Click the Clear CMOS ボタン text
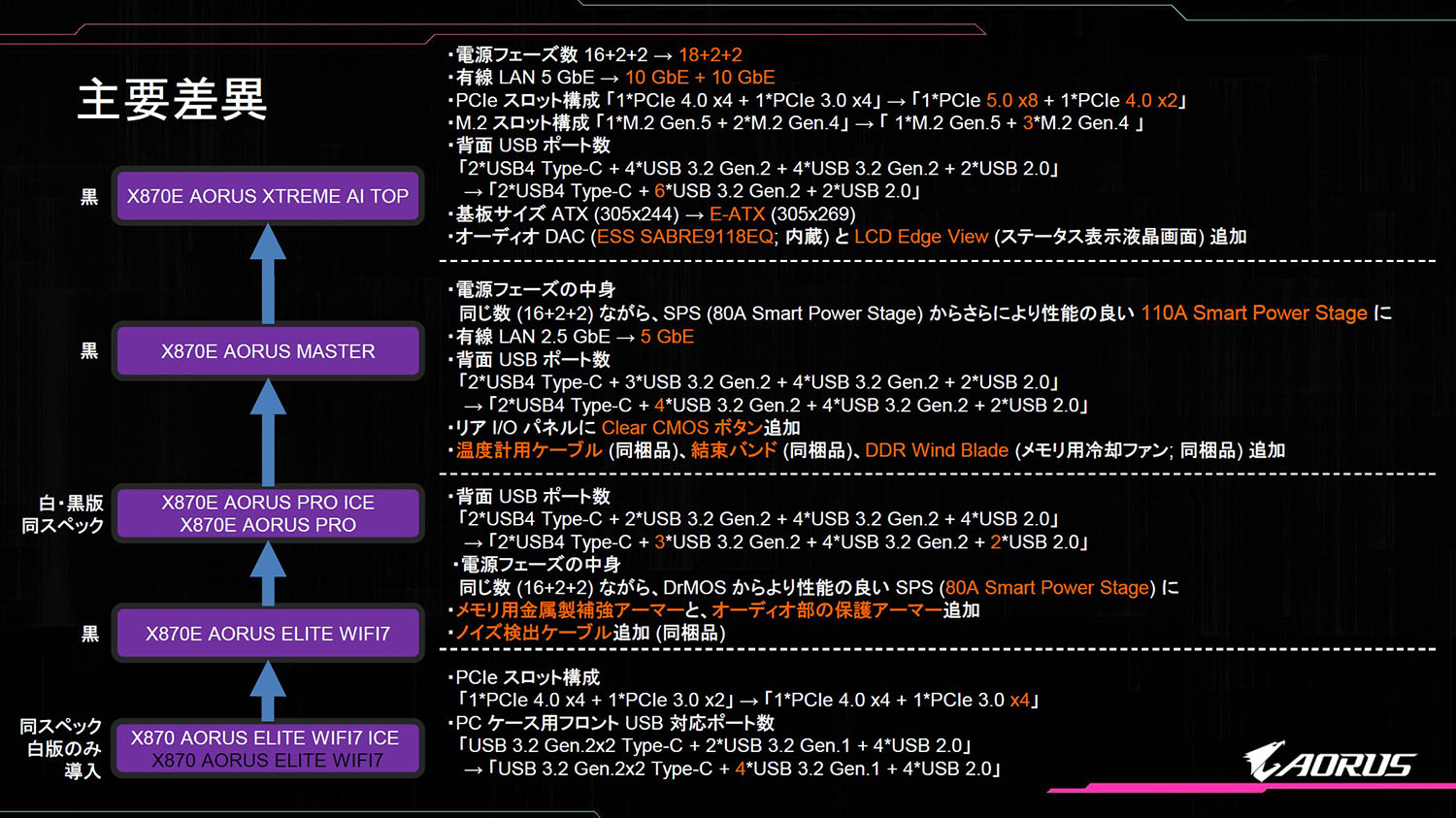1456x818 pixels. point(682,428)
